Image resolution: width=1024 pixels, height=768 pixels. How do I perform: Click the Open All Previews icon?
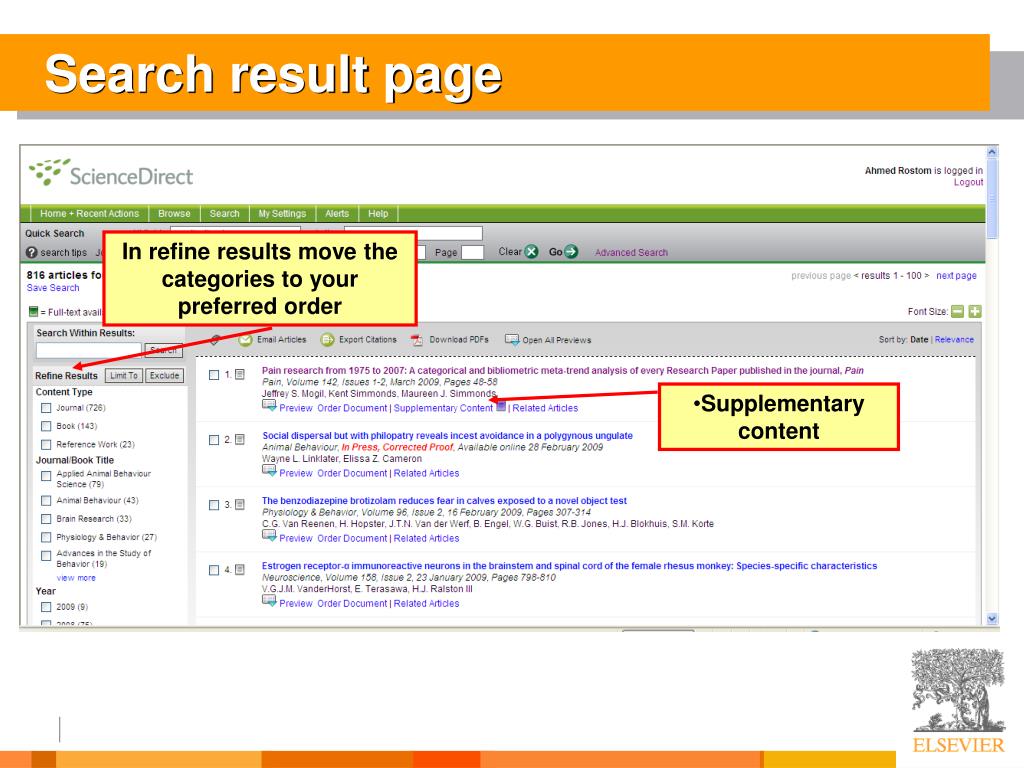pyautogui.click(x=512, y=340)
